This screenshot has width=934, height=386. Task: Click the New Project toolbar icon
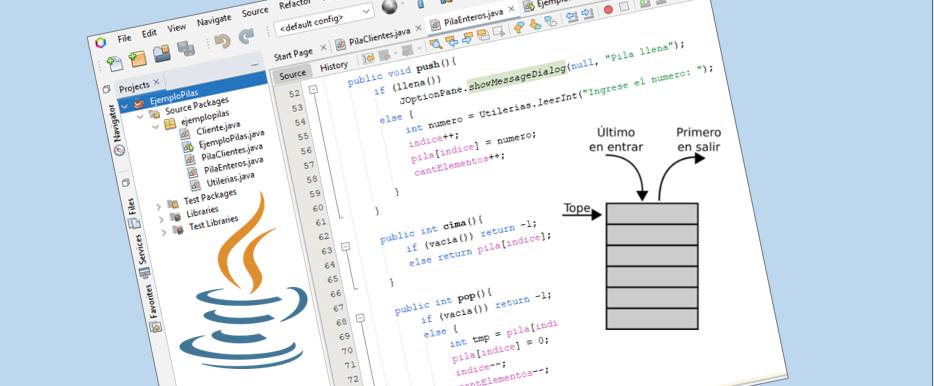(138, 58)
